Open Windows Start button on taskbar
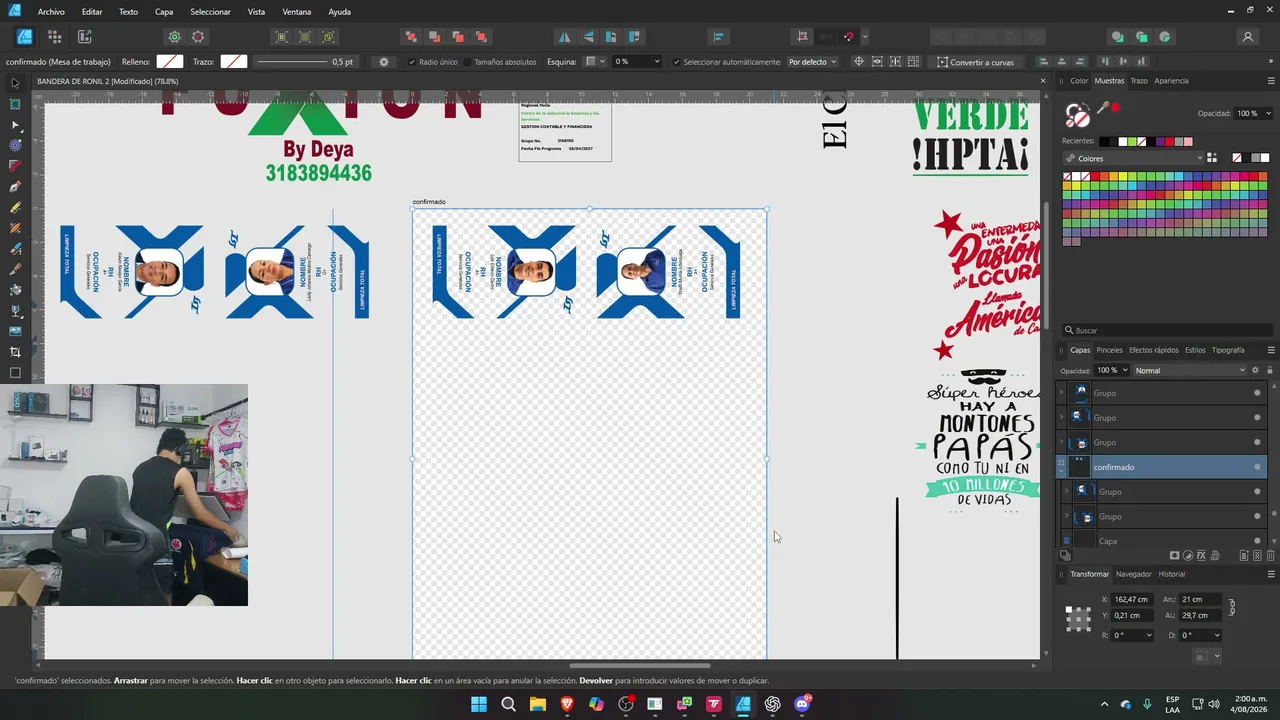This screenshot has height=720, width=1280. point(478,704)
